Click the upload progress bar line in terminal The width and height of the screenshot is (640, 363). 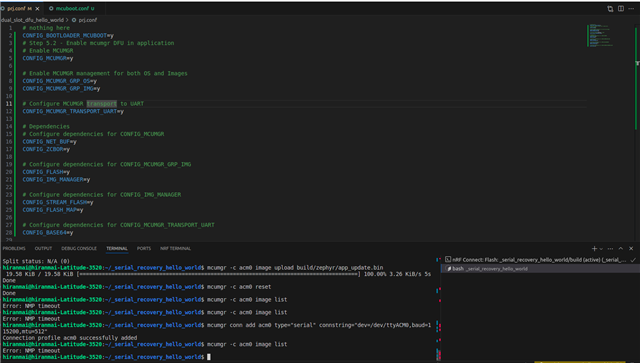pyautogui.click(x=217, y=274)
